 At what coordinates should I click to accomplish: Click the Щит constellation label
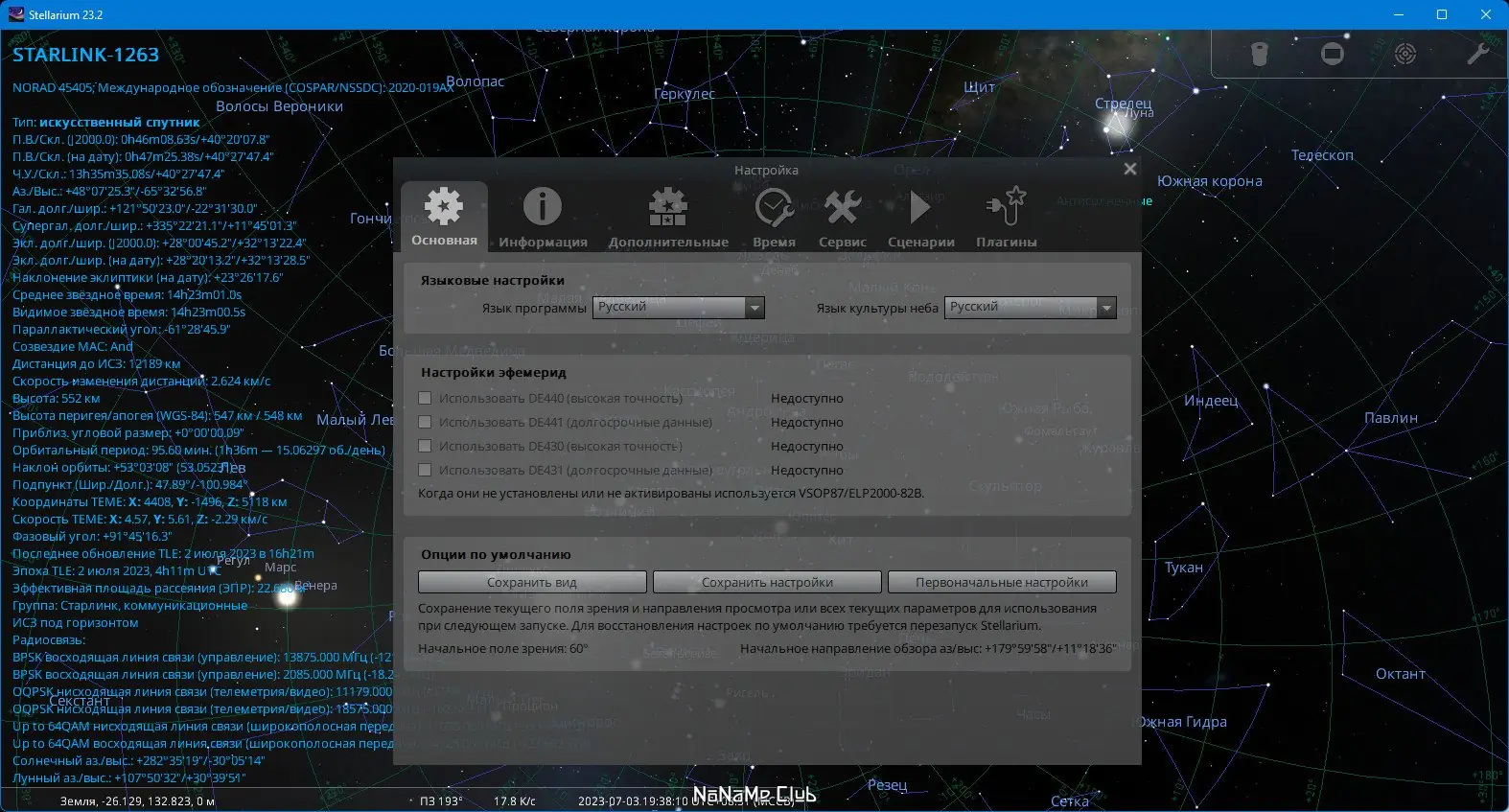tap(979, 86)
